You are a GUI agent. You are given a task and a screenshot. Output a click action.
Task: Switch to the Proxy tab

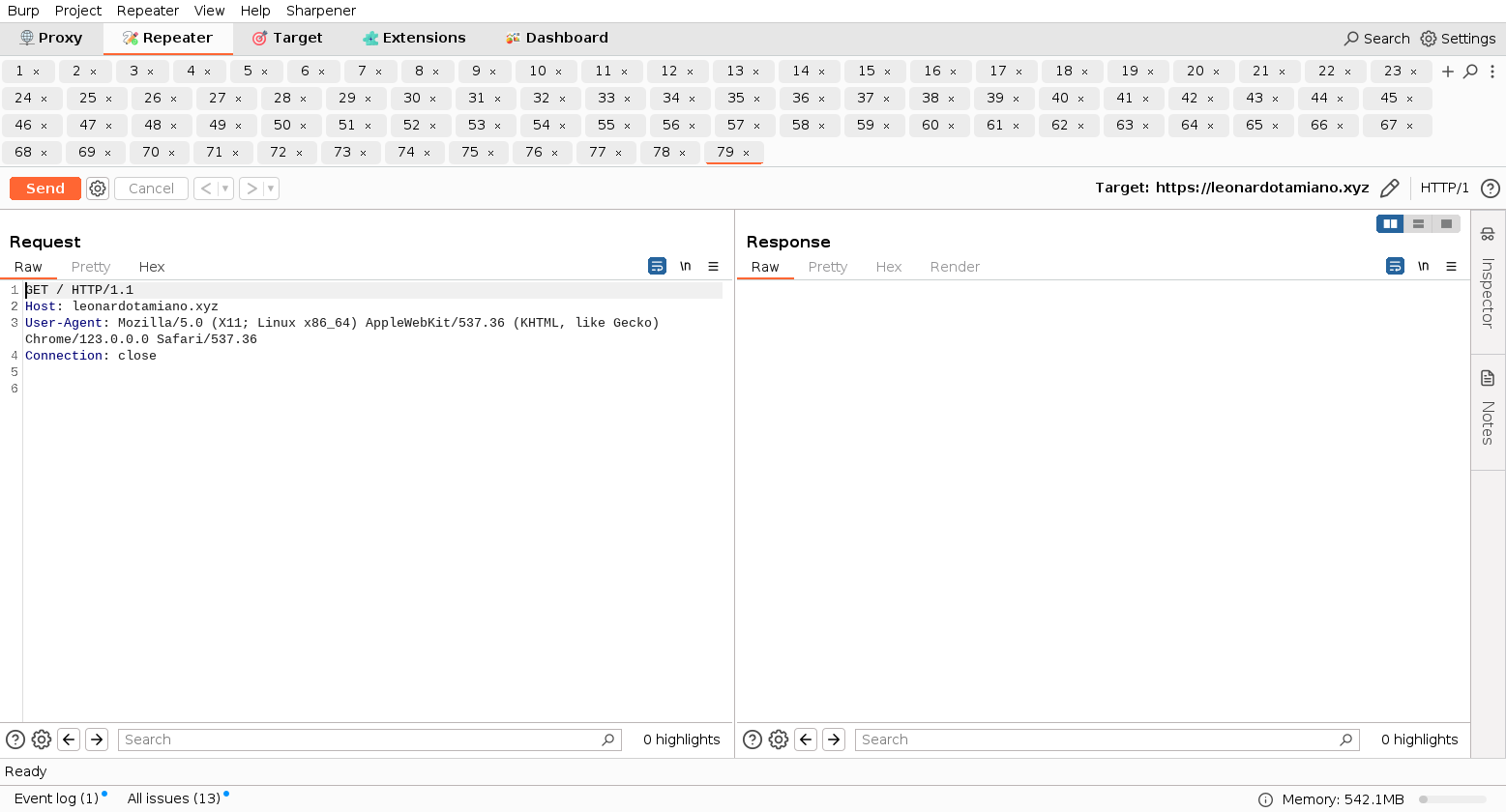[51, 38]
